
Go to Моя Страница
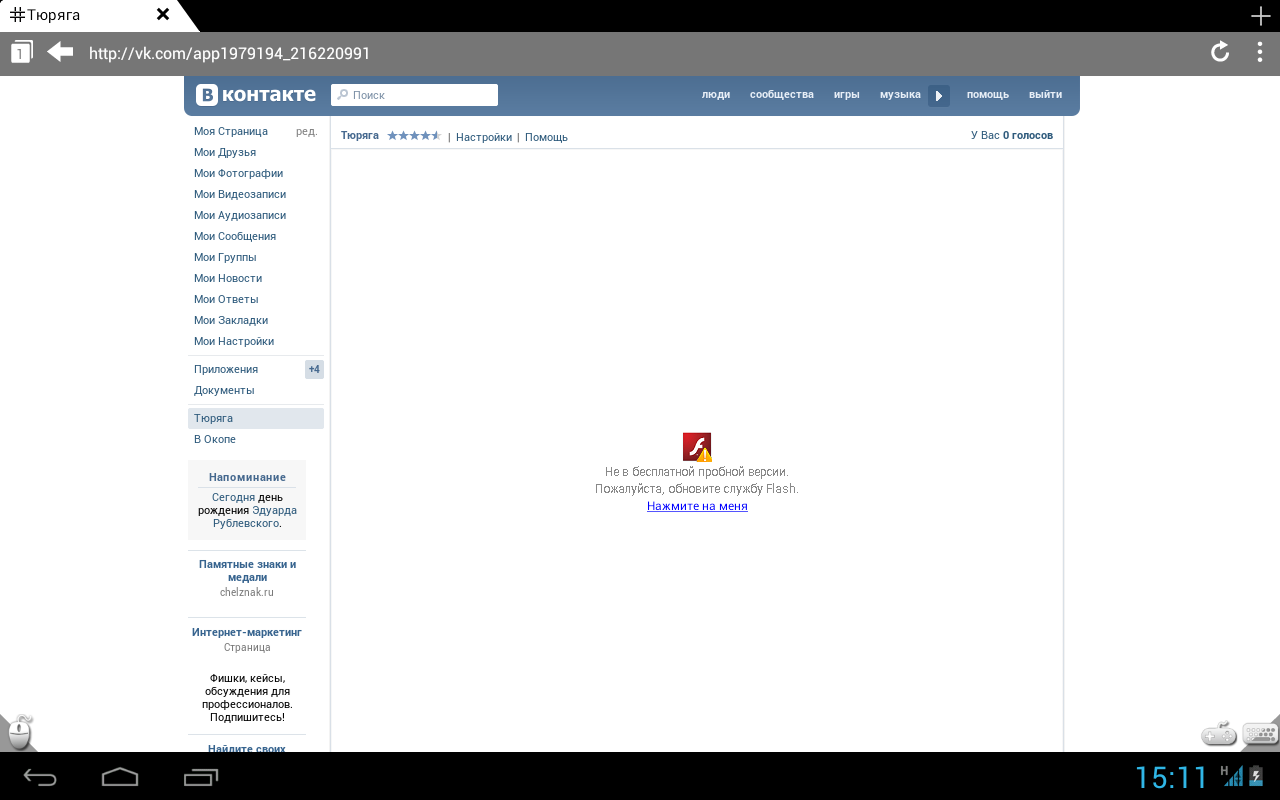pyautogui.click(x=231, y=131)
